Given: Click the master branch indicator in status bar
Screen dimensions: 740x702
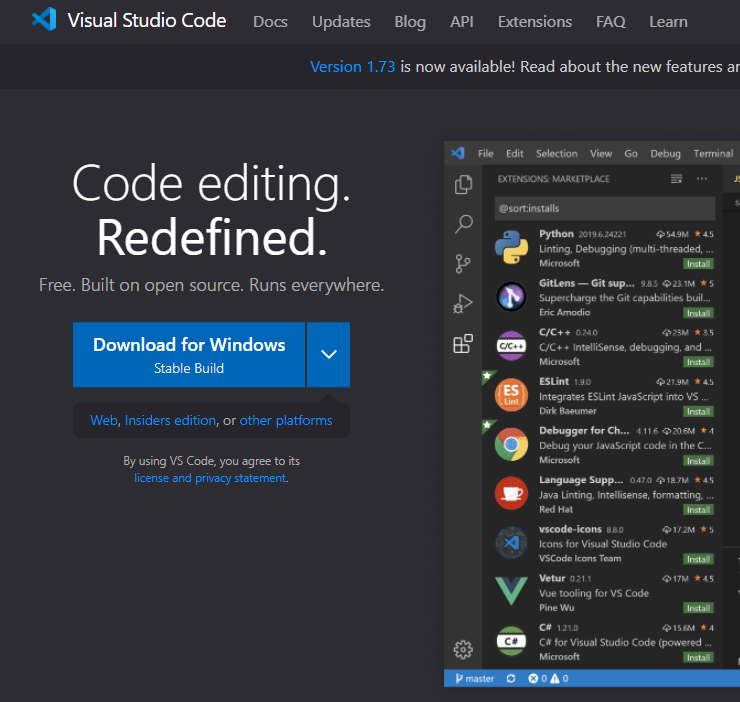Looking at the screenshot, I should 474,678.
